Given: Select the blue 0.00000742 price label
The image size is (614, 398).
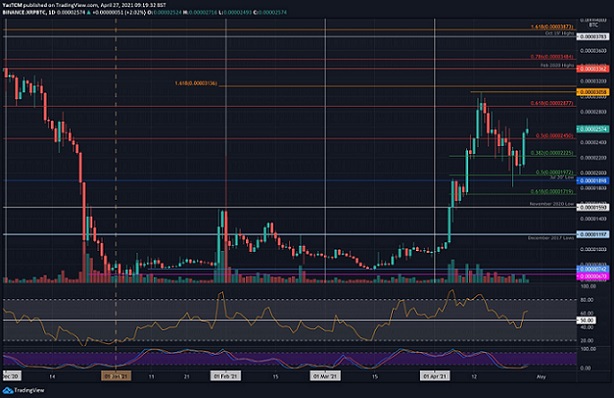Looking at the screenshot, I should tap(593, 269).
